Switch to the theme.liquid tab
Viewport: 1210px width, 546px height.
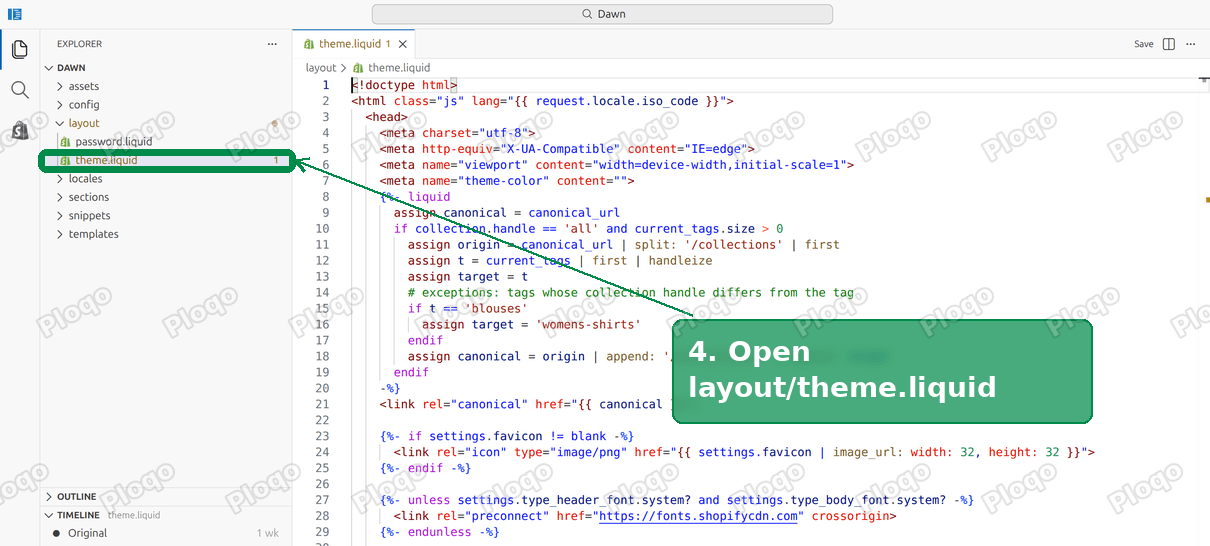coord(354,44)
